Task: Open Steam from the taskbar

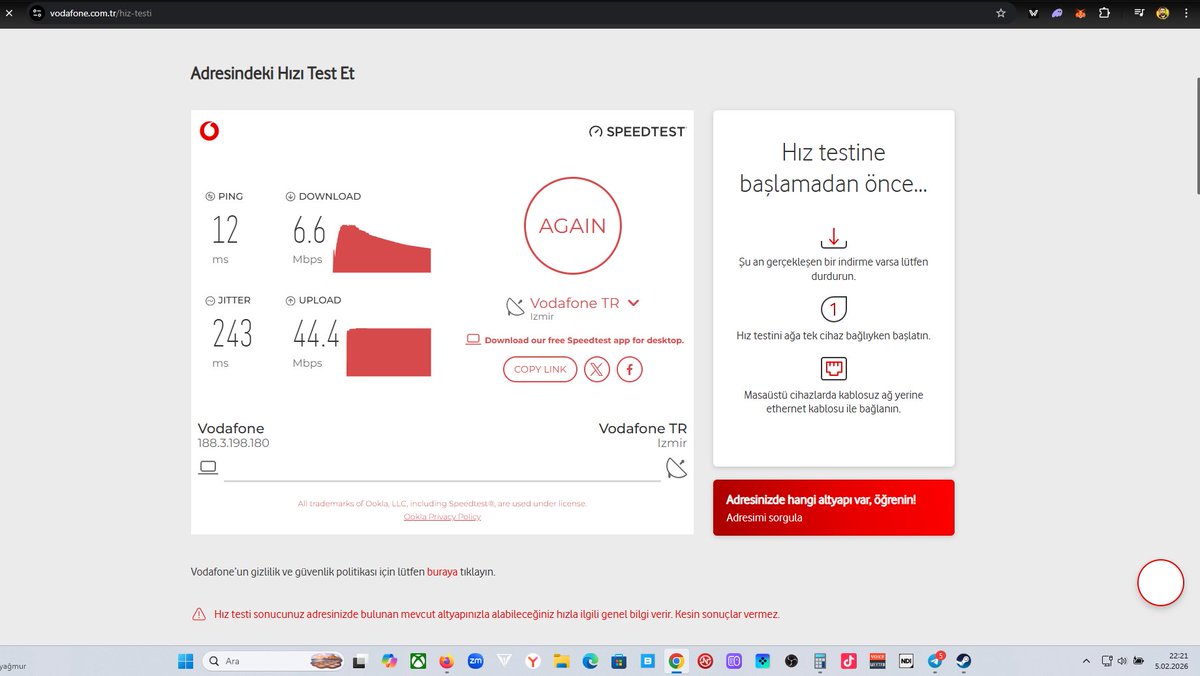Action: click(964, 661)
